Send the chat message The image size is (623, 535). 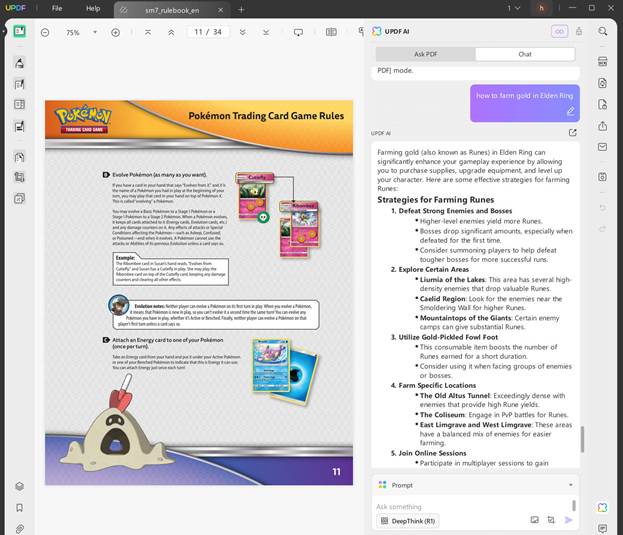coord(569,520)
